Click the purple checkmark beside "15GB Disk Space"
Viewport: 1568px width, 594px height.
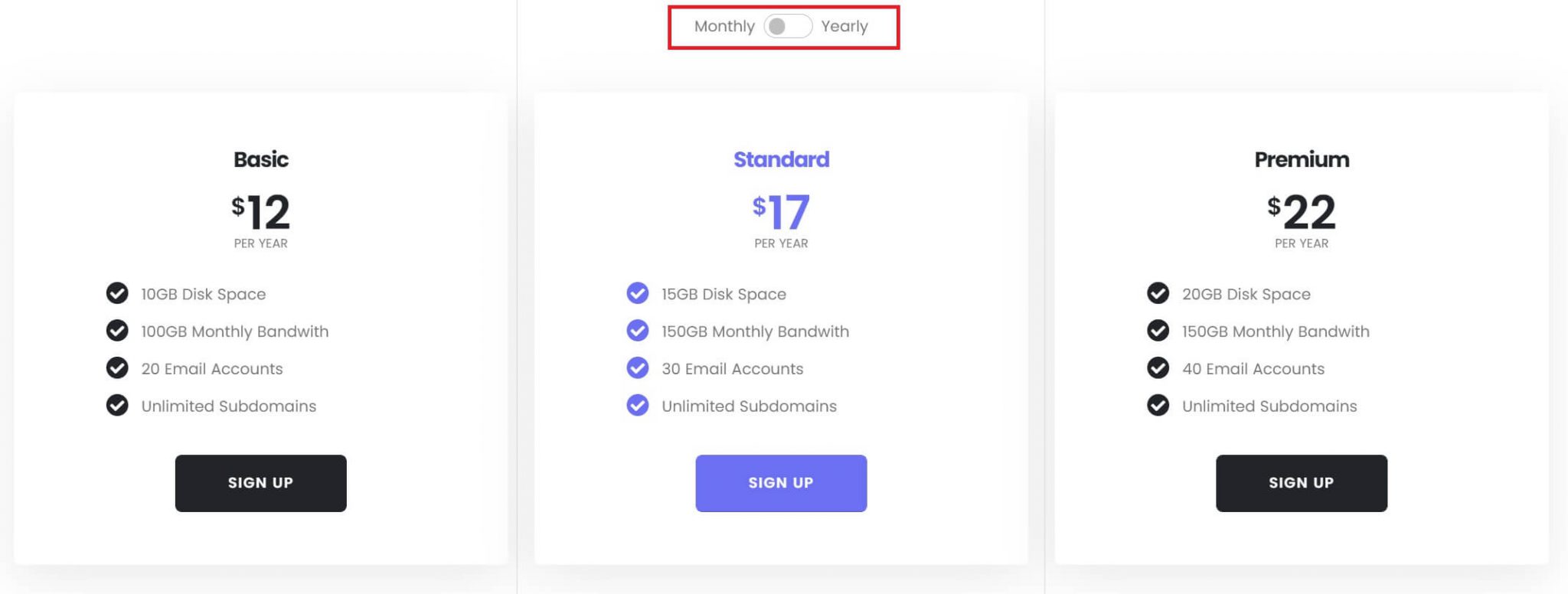pyautogui.click(x=637, y=294)
